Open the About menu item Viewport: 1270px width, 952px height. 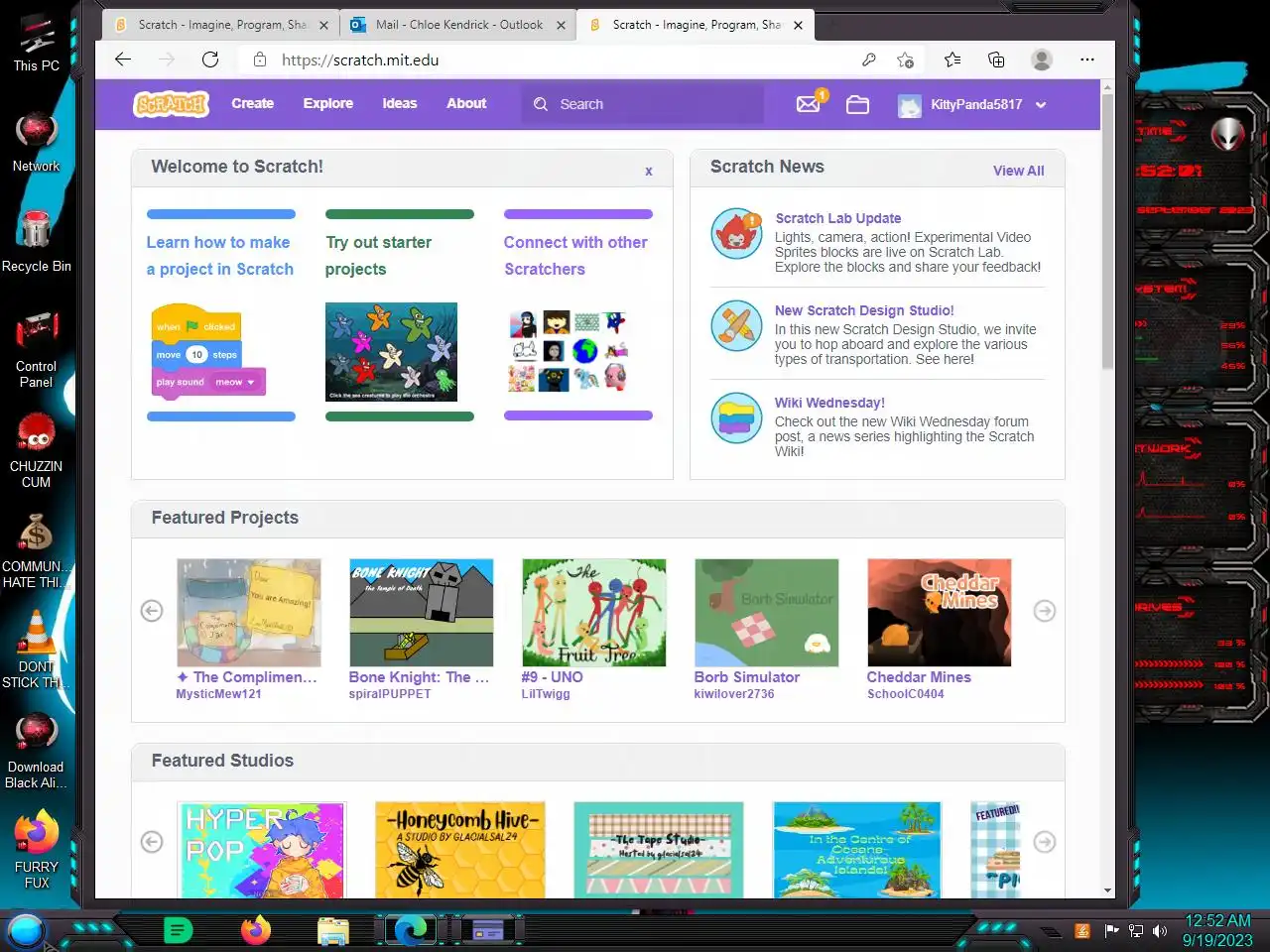click(466, 103)
